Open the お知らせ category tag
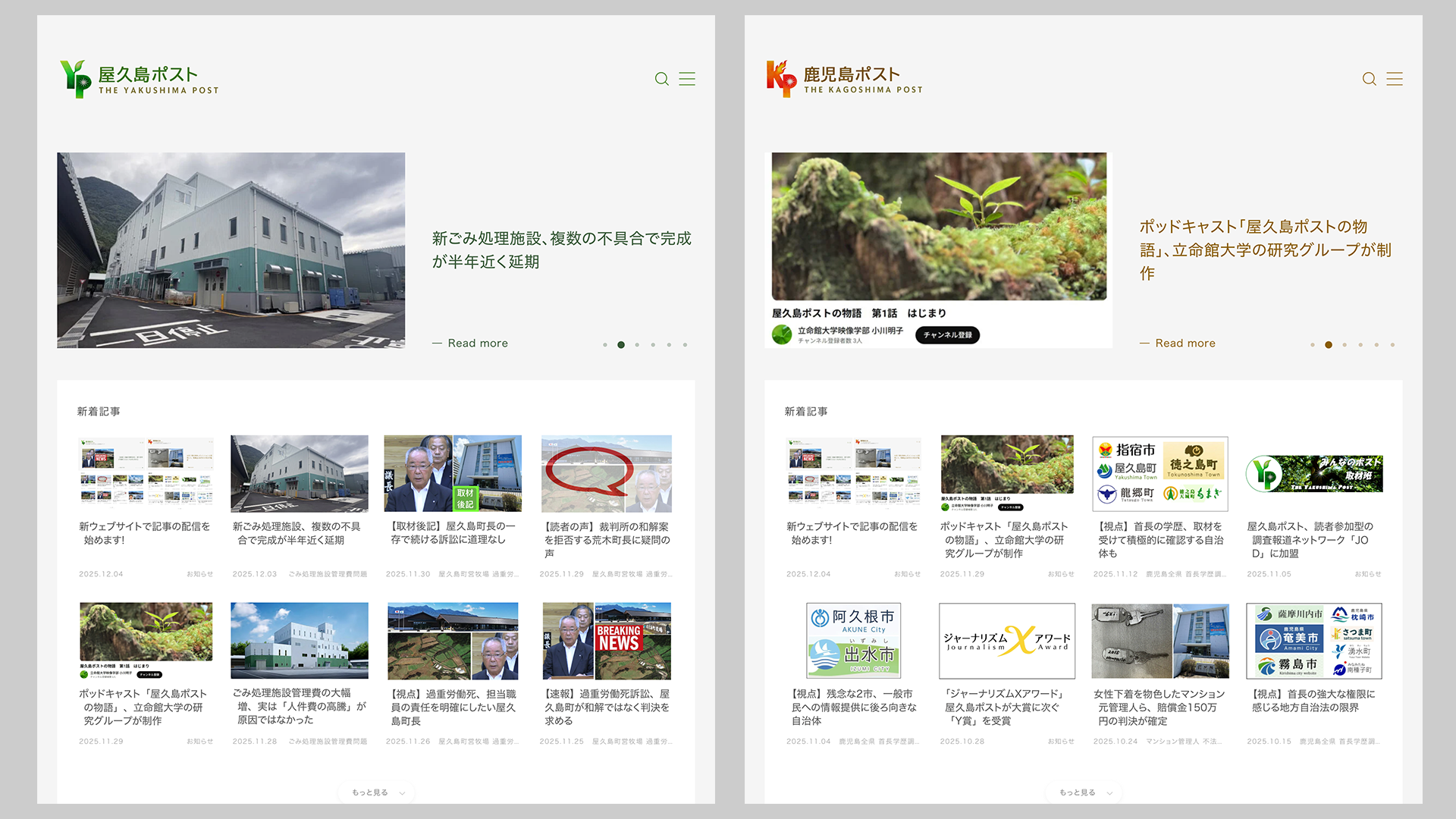 coord(199,574)
